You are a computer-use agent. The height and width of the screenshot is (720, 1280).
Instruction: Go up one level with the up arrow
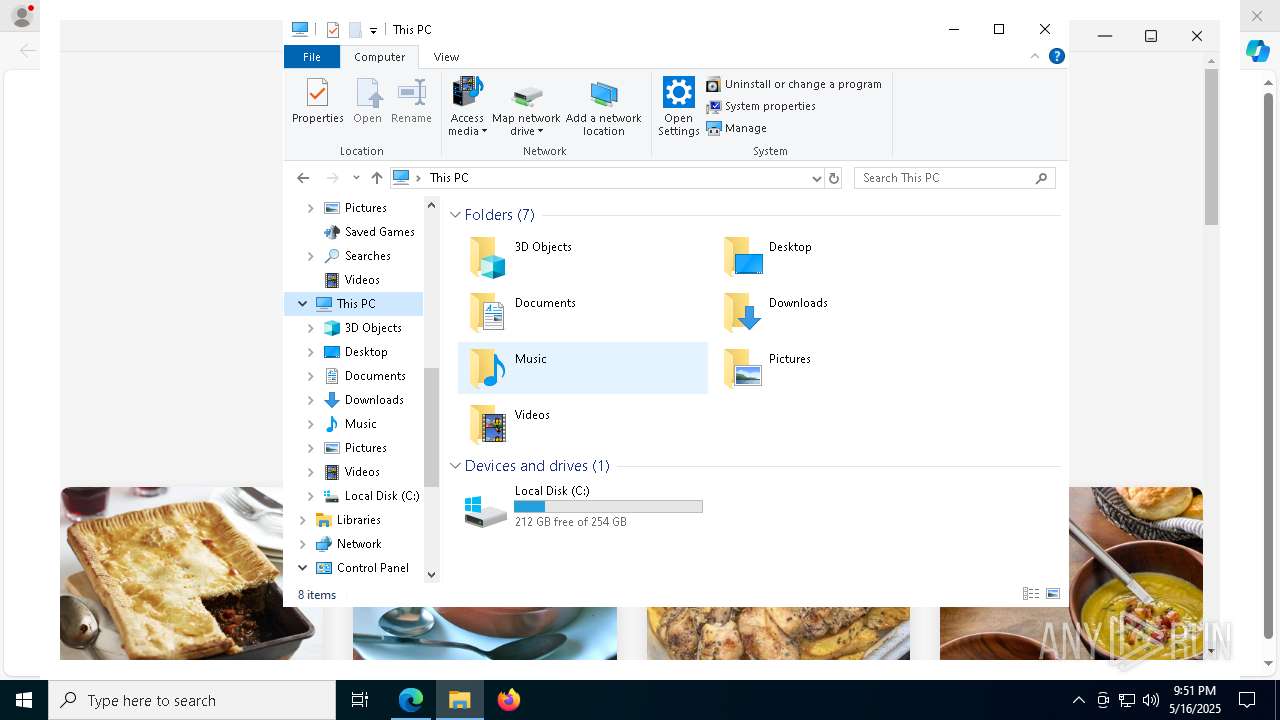tap(376, 178)
